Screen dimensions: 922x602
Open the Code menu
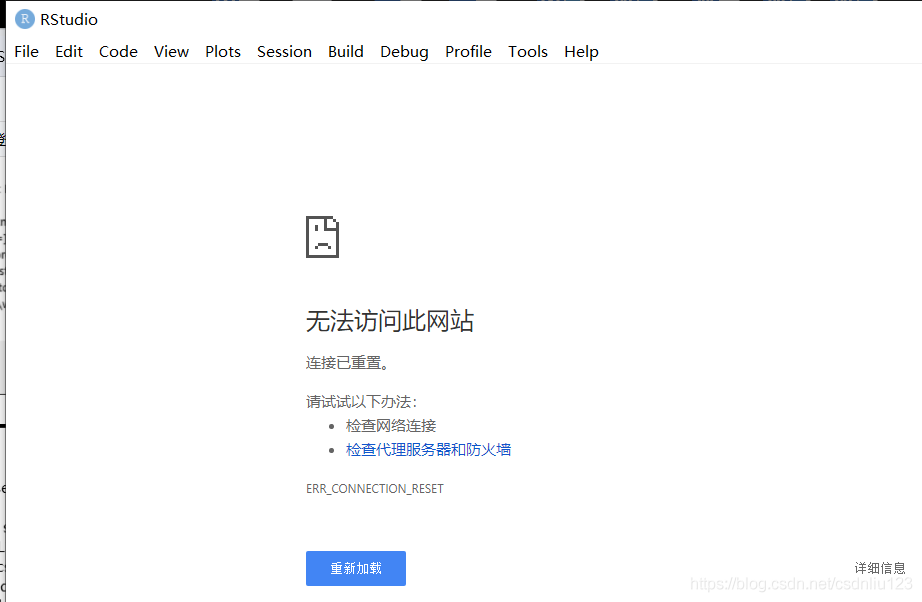pos(118,52)
